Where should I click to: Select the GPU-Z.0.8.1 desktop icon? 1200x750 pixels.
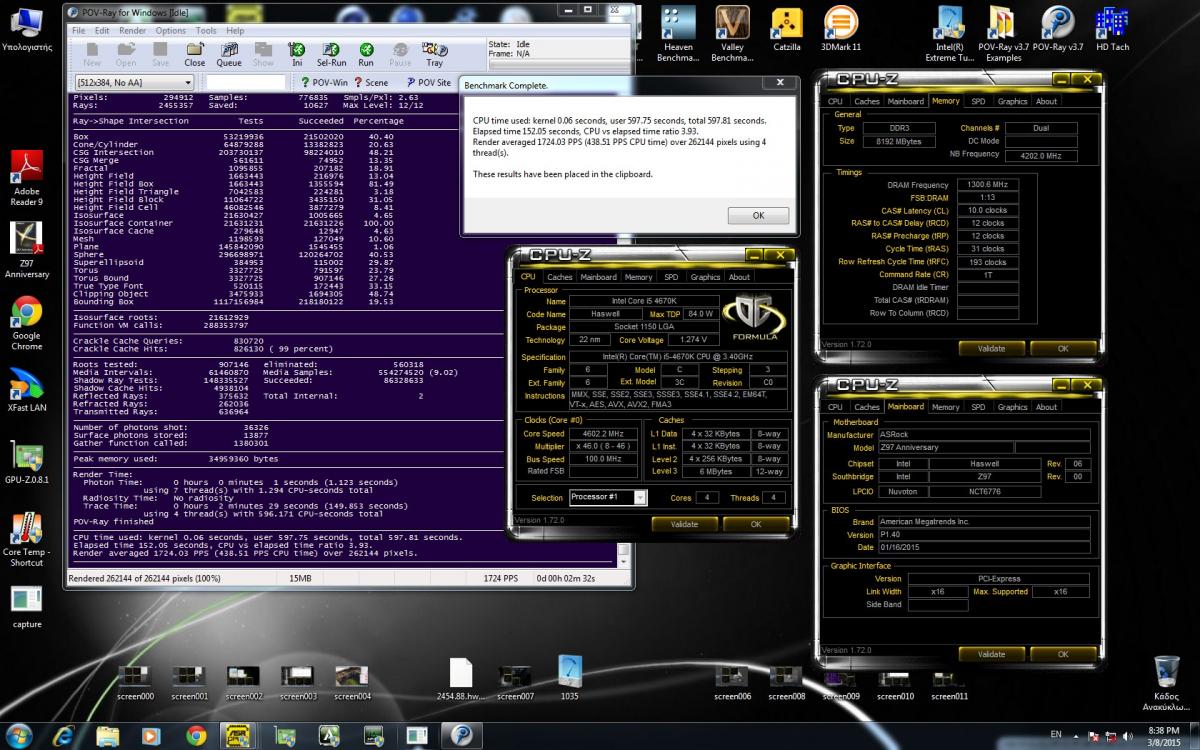[27, 462]
